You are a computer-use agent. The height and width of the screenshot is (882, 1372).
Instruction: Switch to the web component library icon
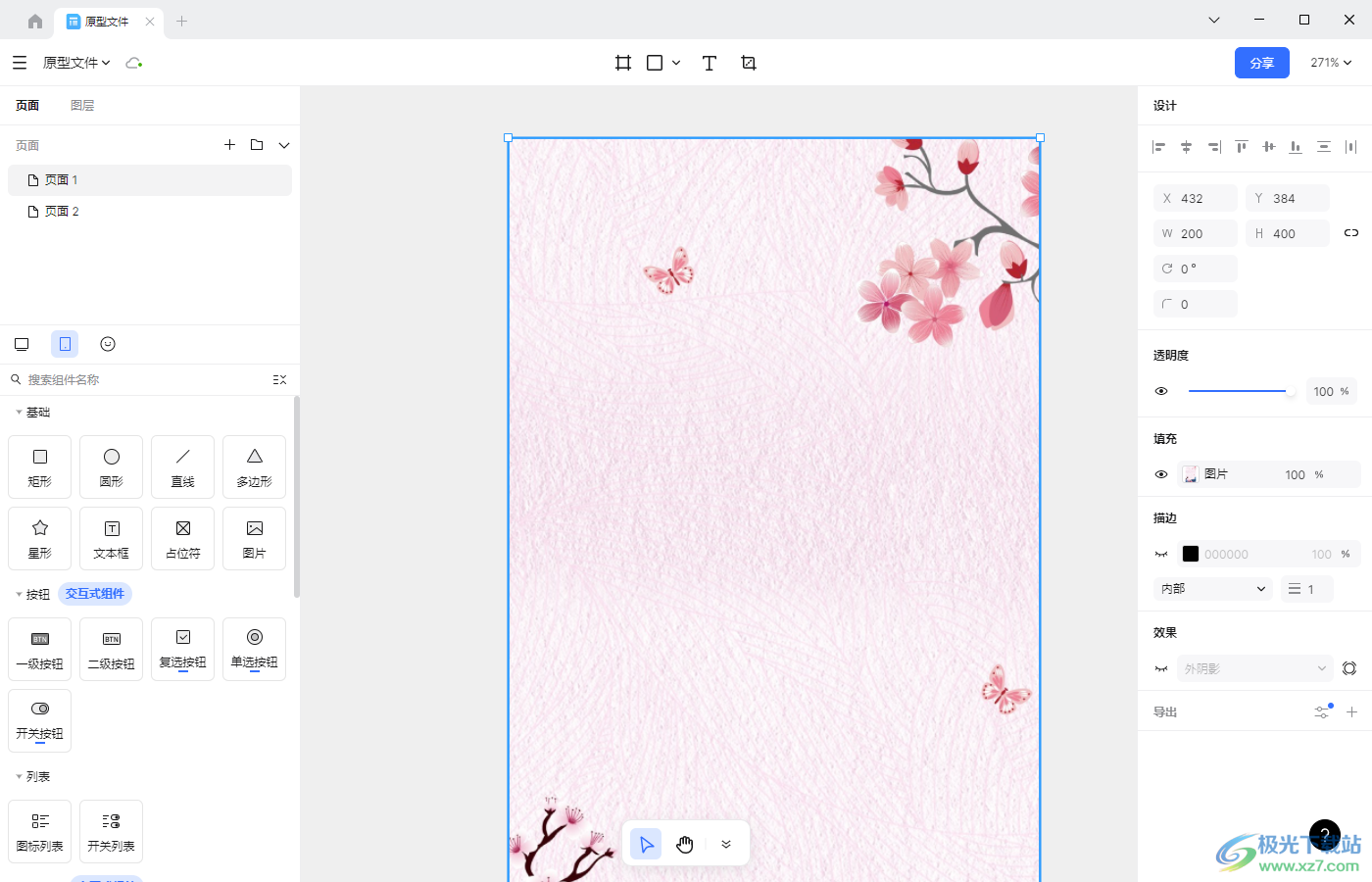22,344
